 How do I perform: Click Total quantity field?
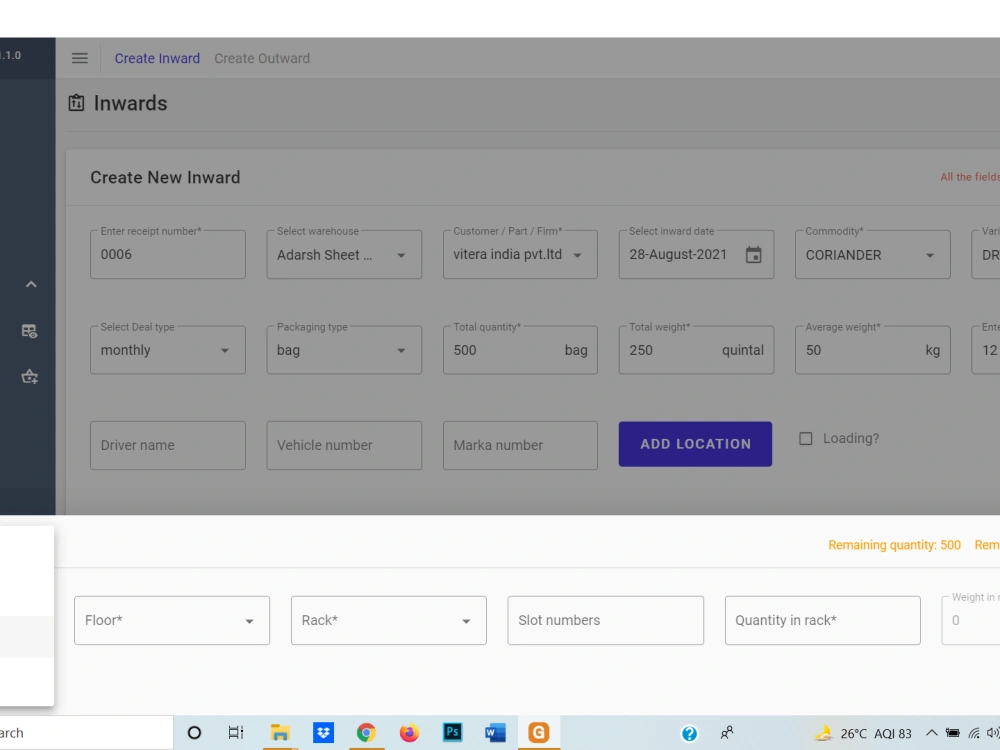point(520,350)
